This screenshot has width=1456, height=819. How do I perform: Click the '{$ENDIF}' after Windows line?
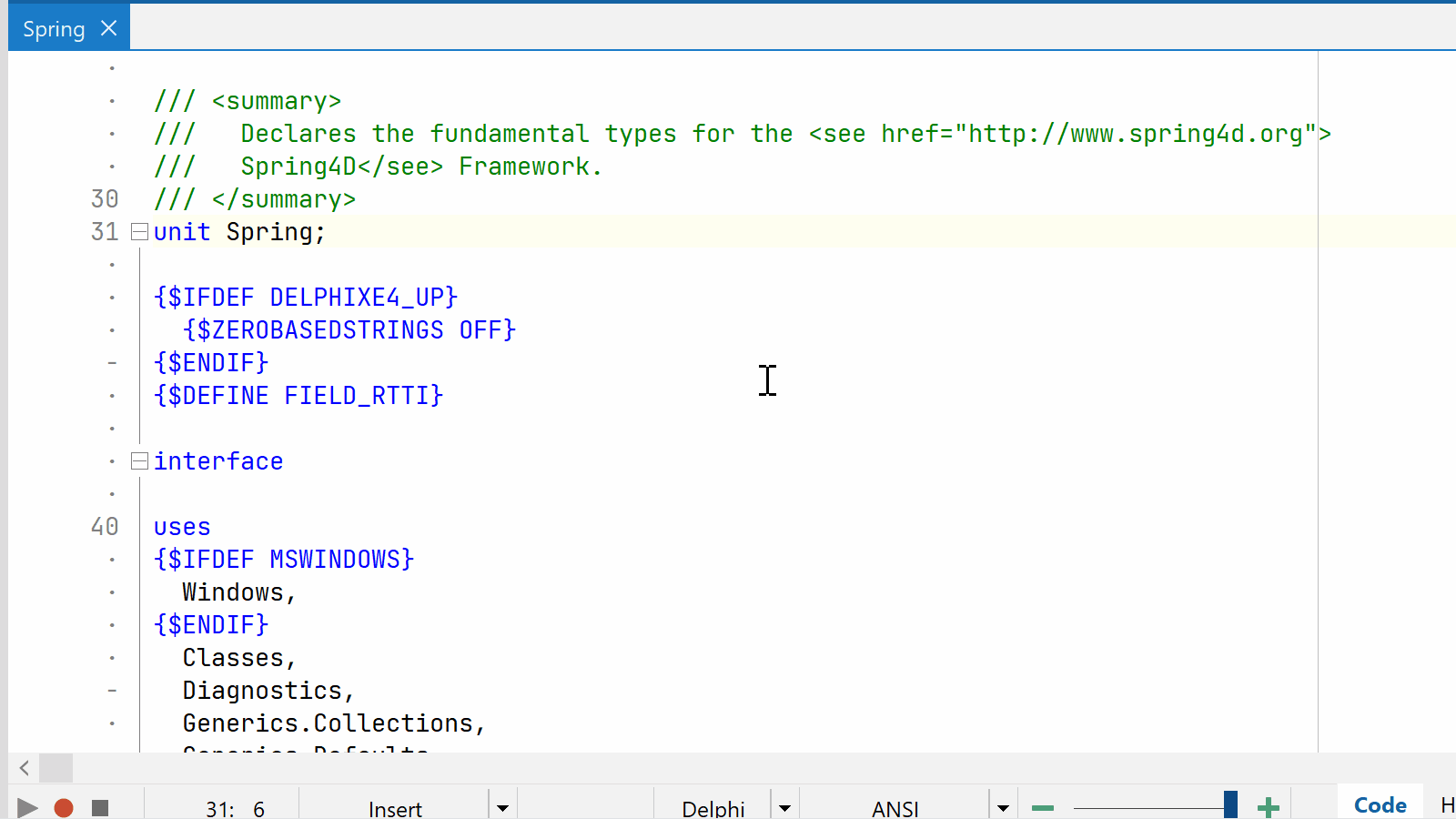211,625
